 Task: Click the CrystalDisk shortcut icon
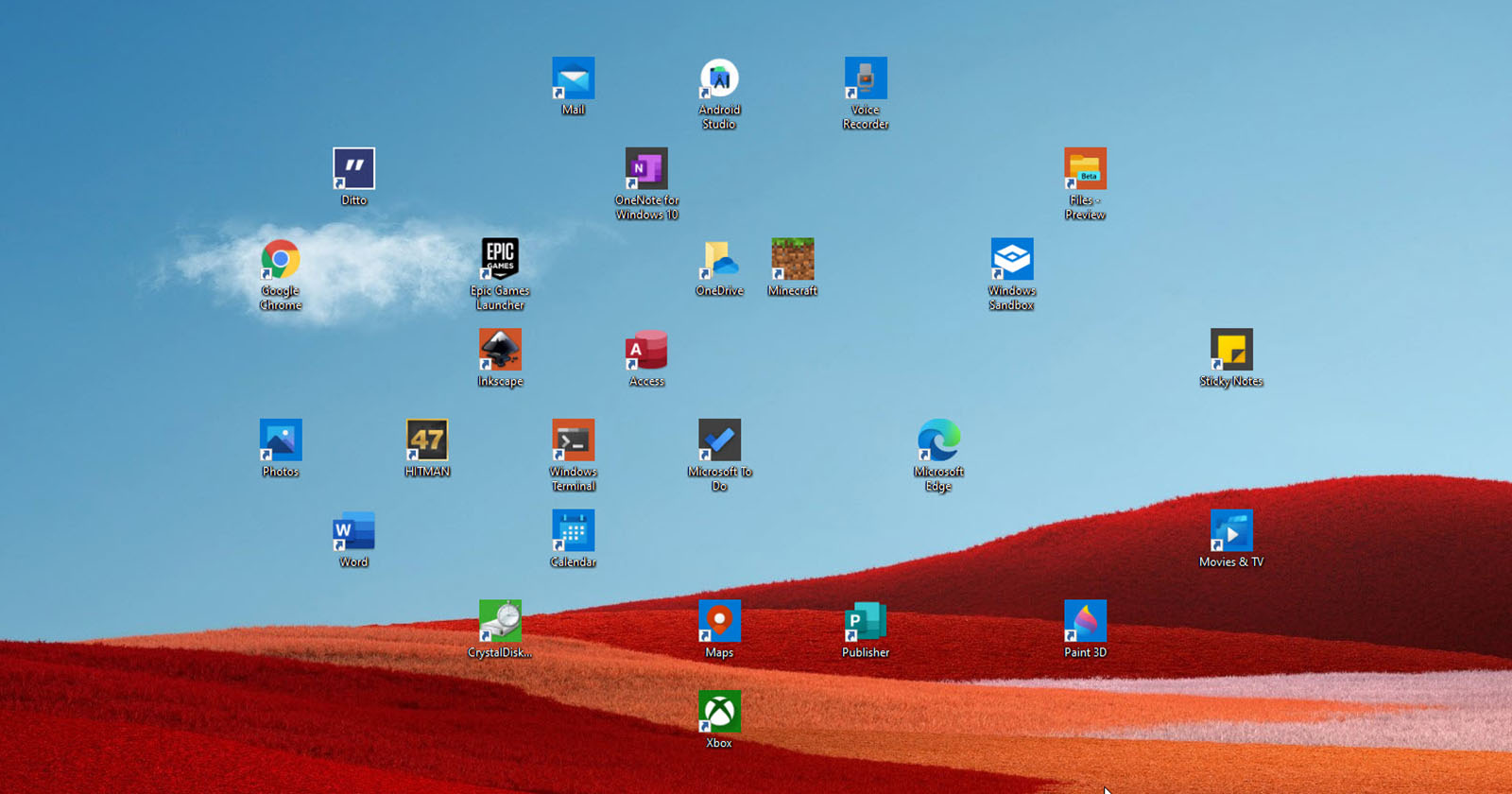(x=500, y=621)
